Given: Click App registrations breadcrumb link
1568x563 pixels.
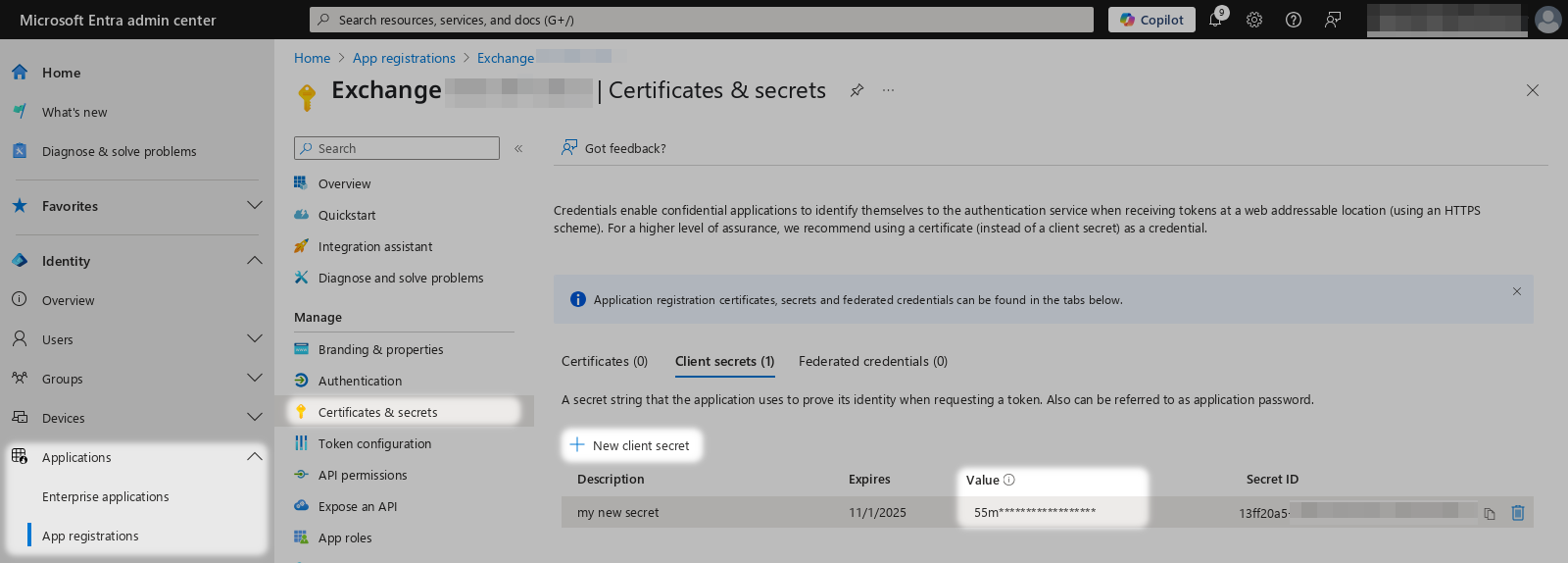Looking at the screenshot, I should point(404,58).
